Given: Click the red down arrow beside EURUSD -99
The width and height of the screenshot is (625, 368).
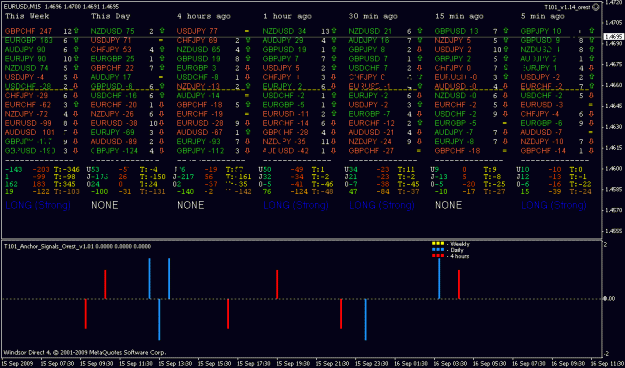Looking at the screenshot, I should point(76,123).
